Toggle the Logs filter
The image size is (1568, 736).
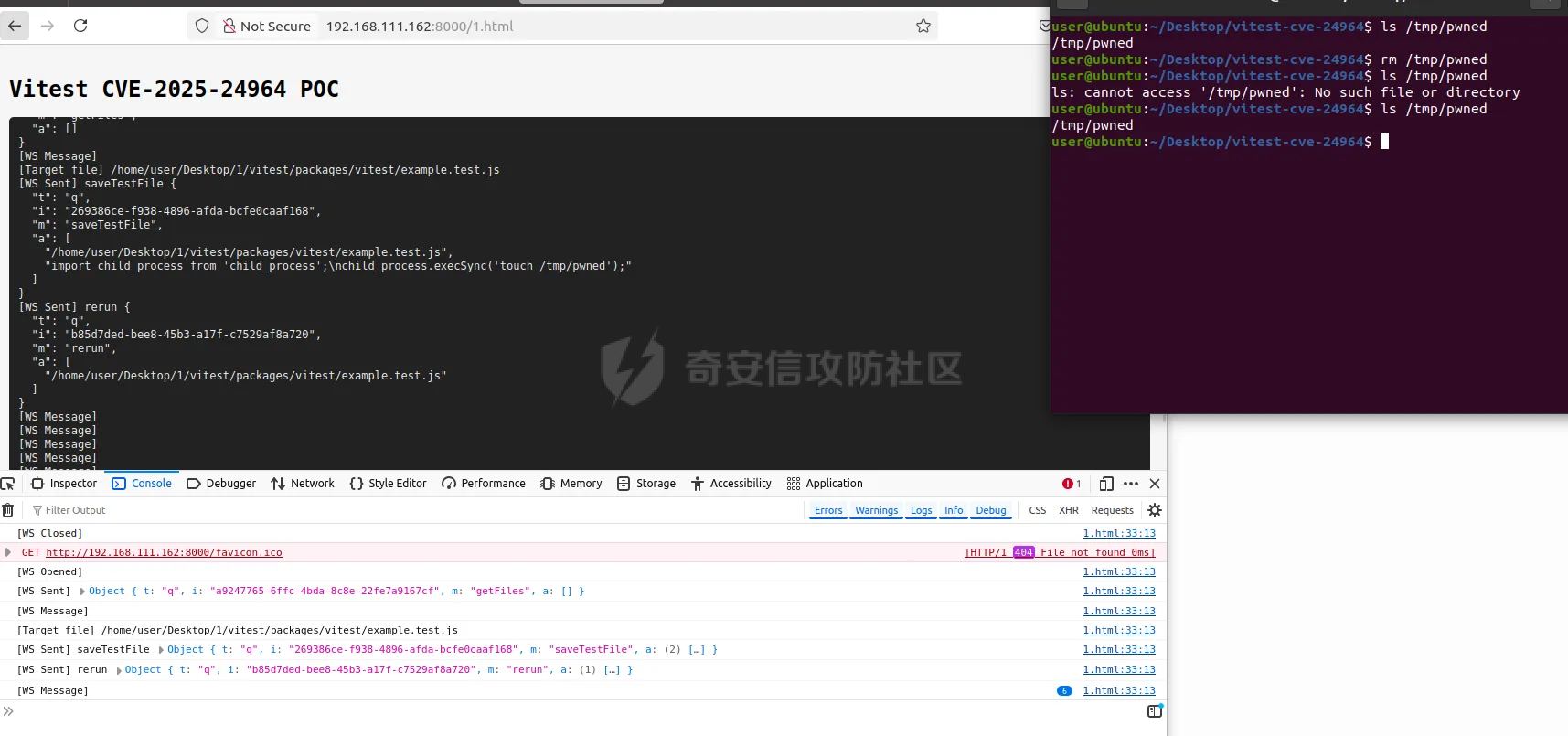coord(922,510)
